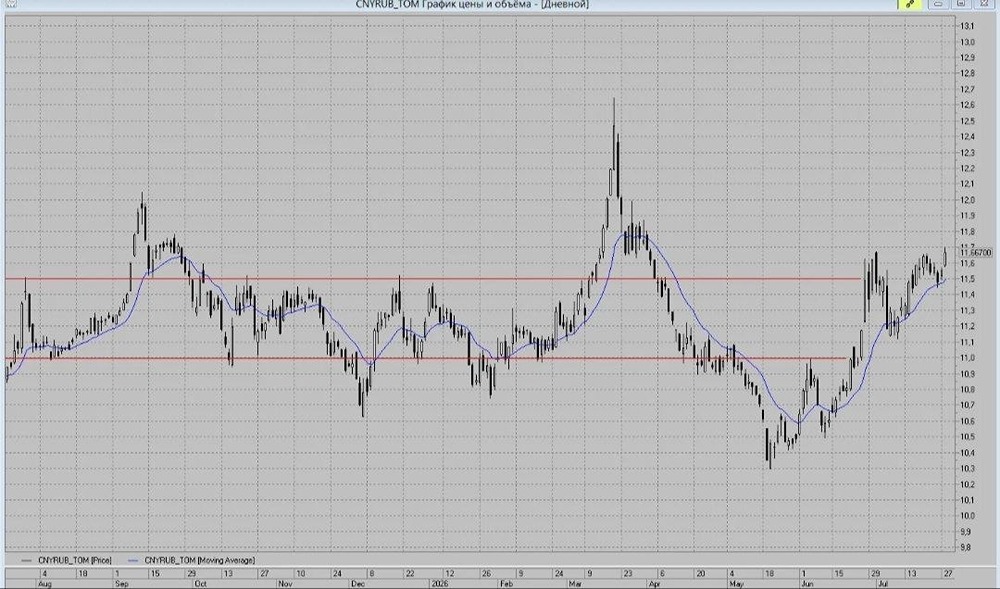Viewport: 1000px width, 589px height.
Task: Click the Aug month label on time axis
Action: click(x=45, y=583)
